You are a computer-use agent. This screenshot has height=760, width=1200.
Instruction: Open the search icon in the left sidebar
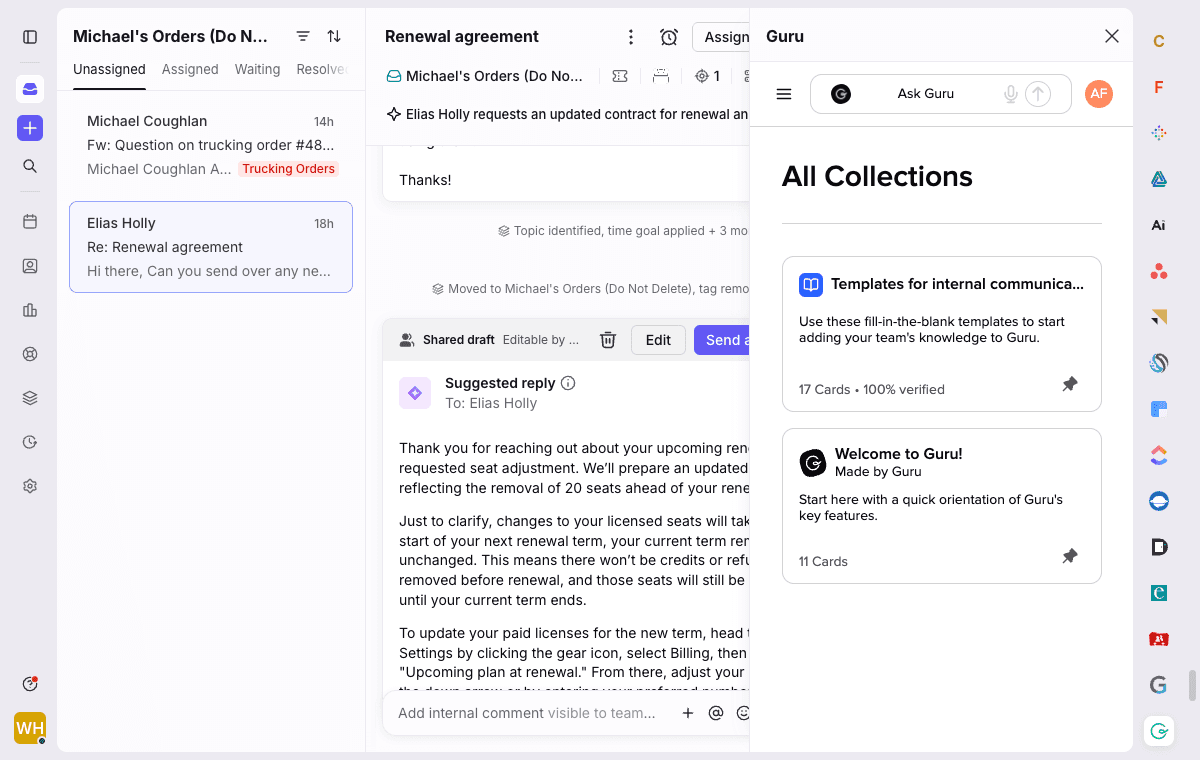click(x=29, y=166)
